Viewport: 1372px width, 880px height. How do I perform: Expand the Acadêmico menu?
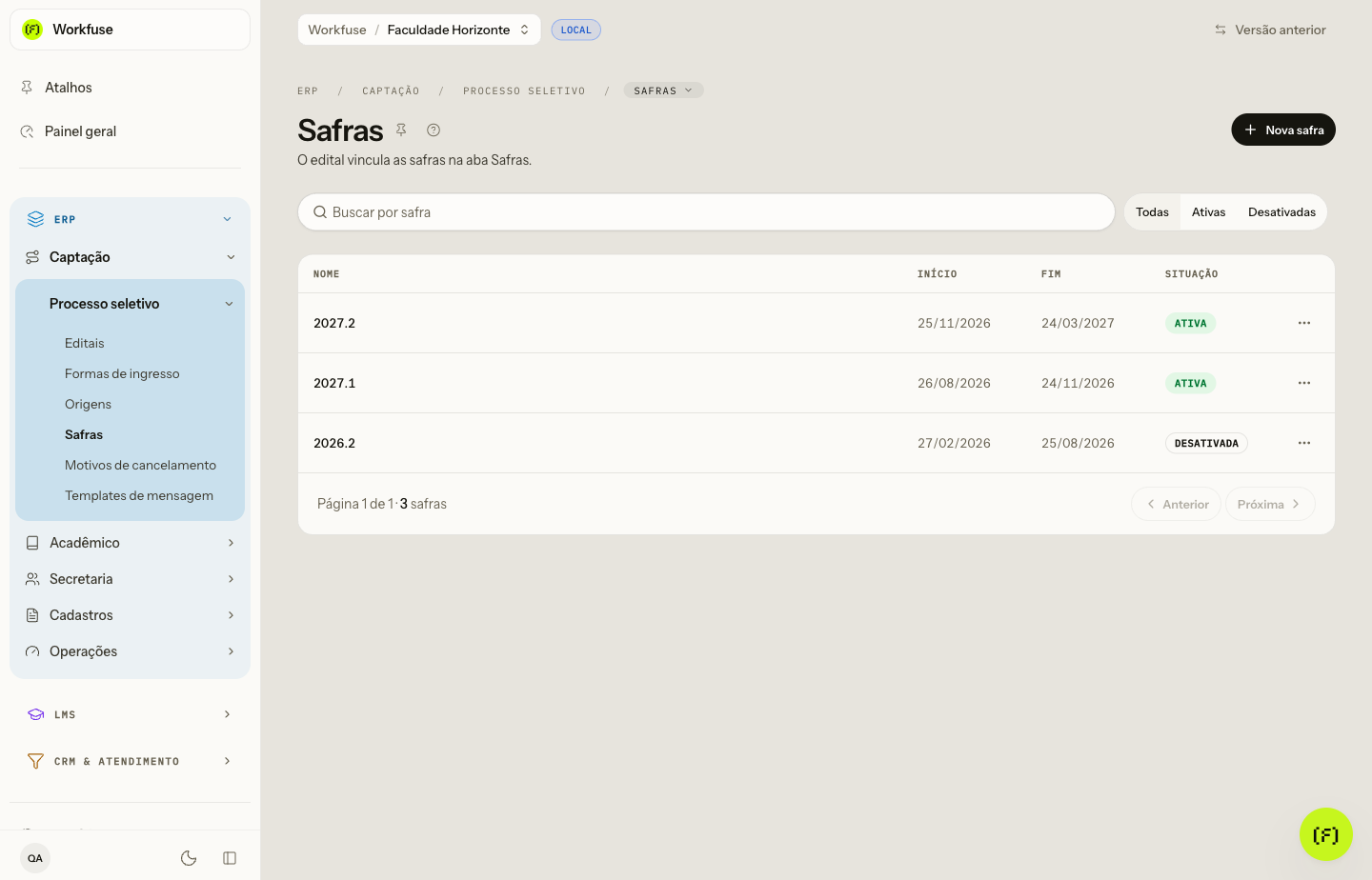130,543
